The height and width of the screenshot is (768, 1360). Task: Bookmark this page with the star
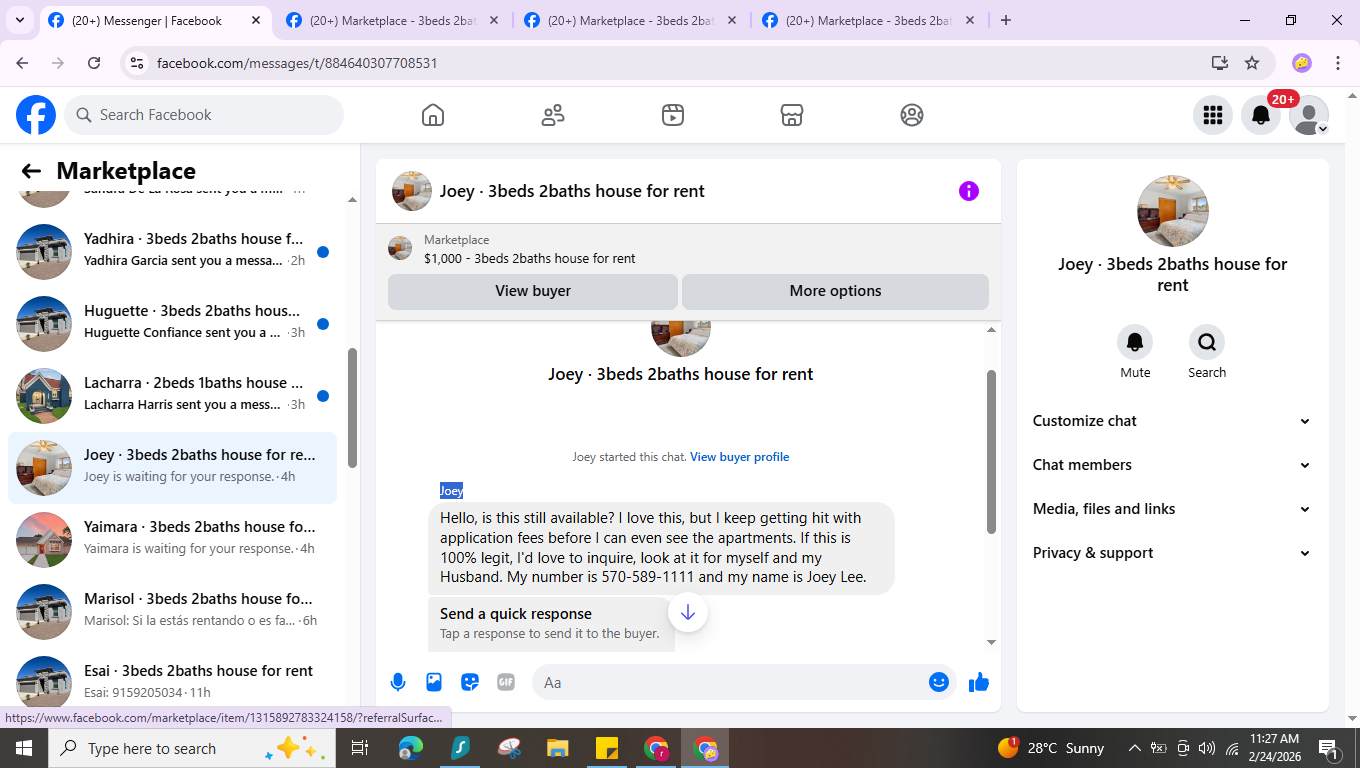point(1252,63)
